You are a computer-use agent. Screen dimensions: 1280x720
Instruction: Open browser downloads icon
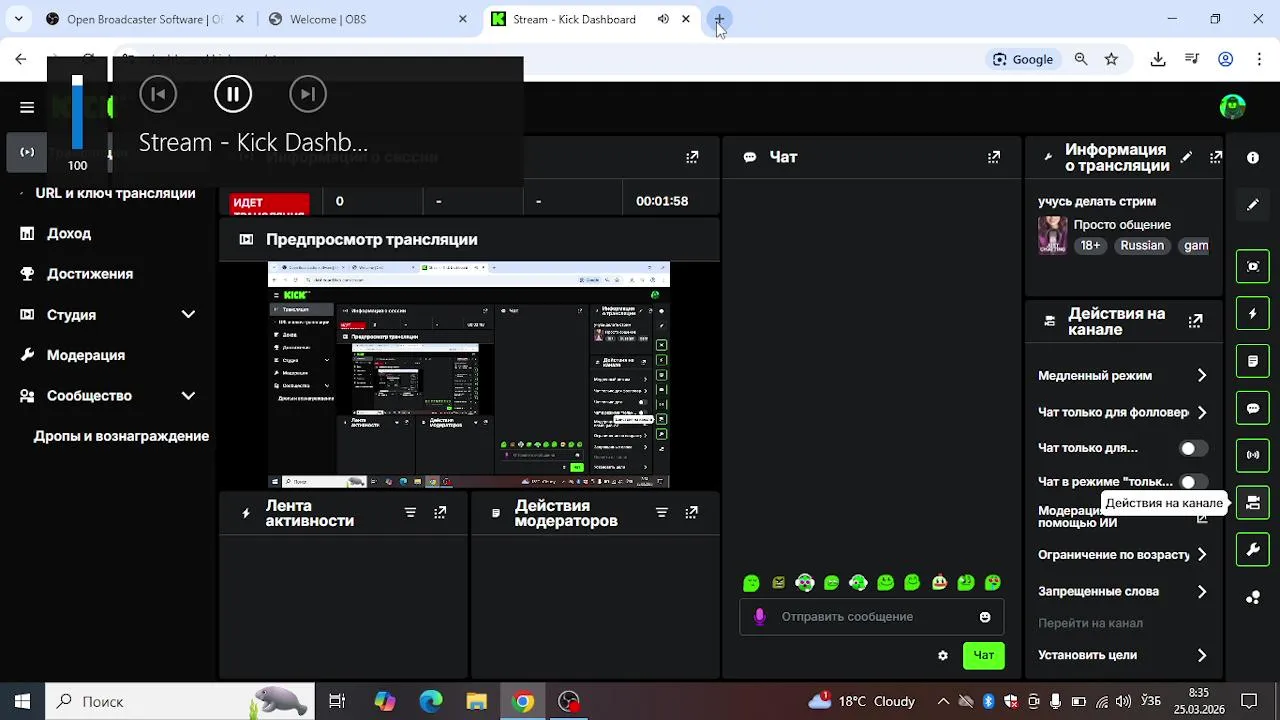point(1158,59)
